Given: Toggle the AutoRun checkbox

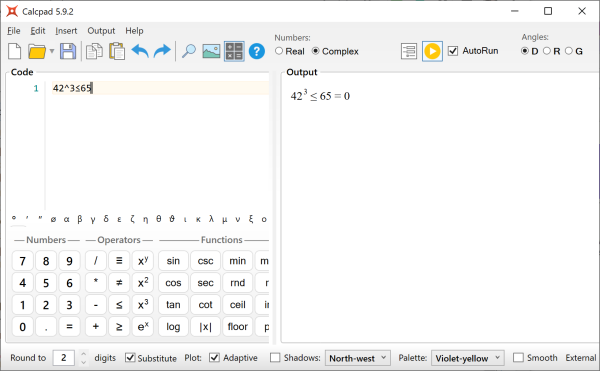Looking at the screenshot, I should [453, 51].
